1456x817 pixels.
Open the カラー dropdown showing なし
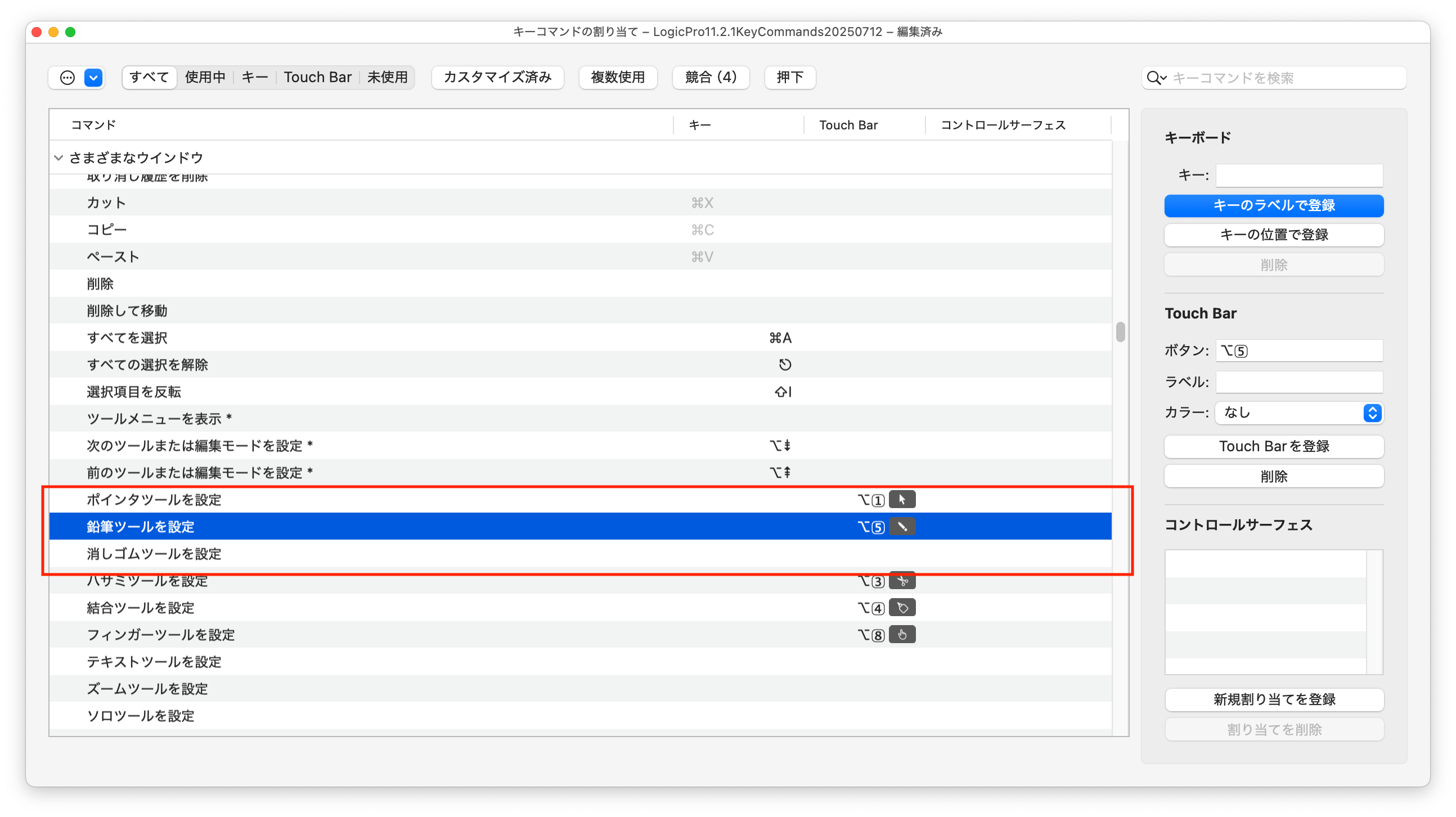click(1299, 413)
